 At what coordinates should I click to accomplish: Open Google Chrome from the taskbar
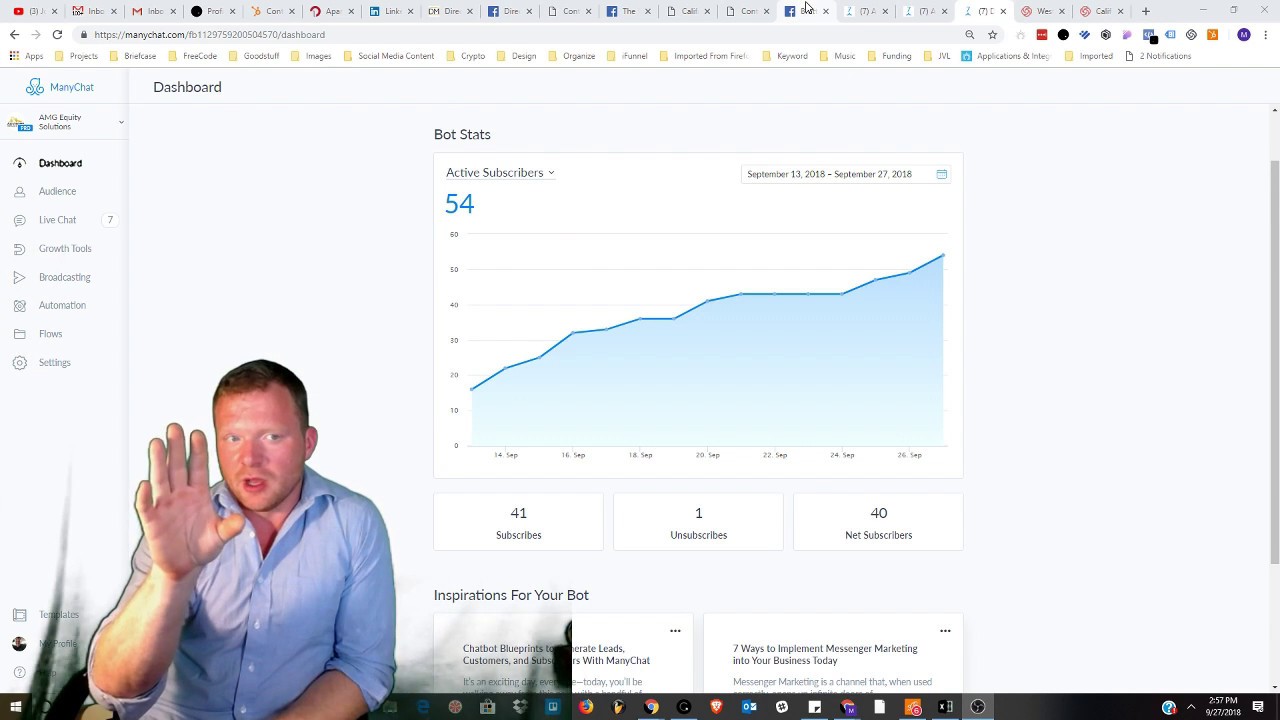pyautogui.click(x=652, y=707)
